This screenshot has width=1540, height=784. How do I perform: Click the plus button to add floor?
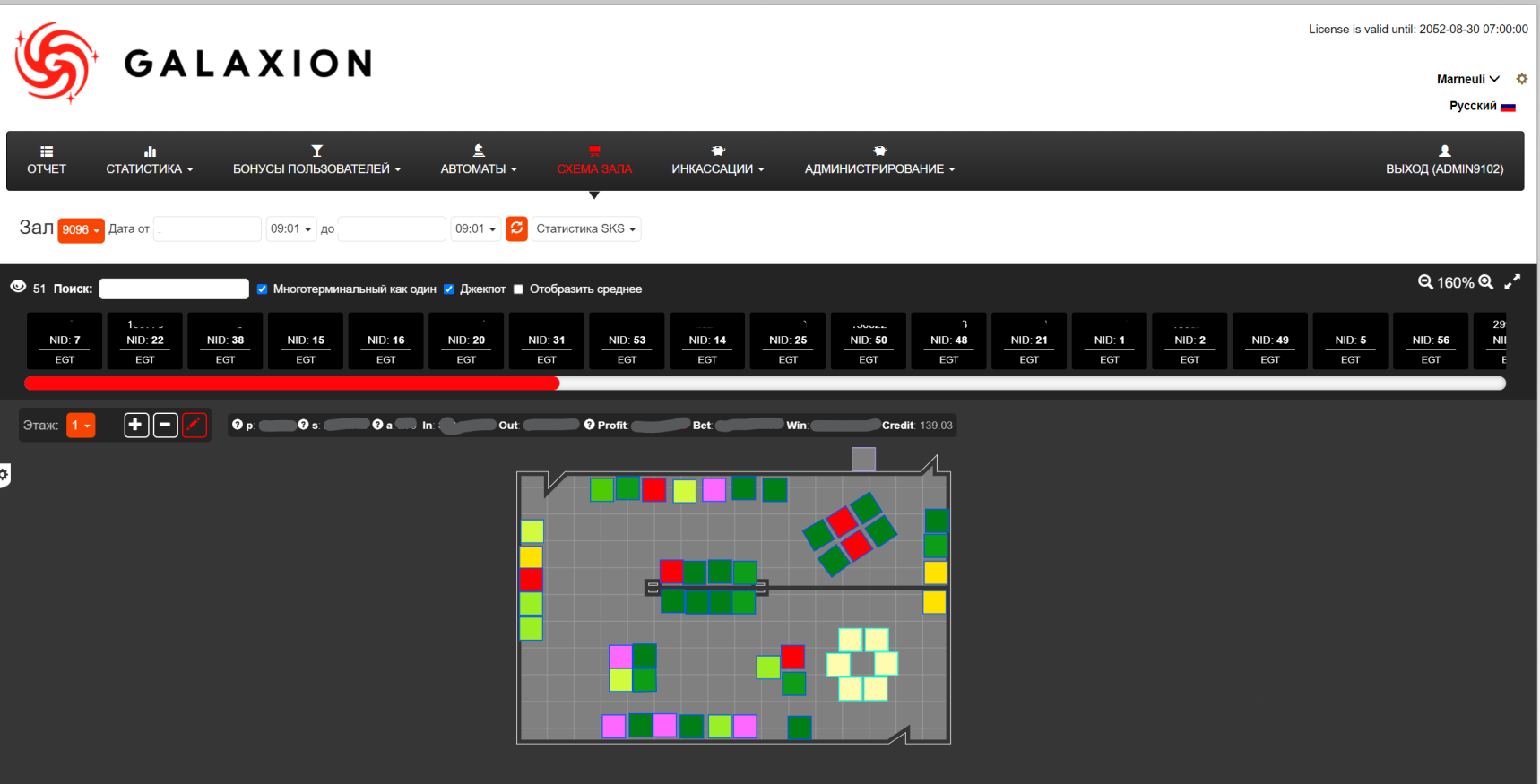[136, 425]
